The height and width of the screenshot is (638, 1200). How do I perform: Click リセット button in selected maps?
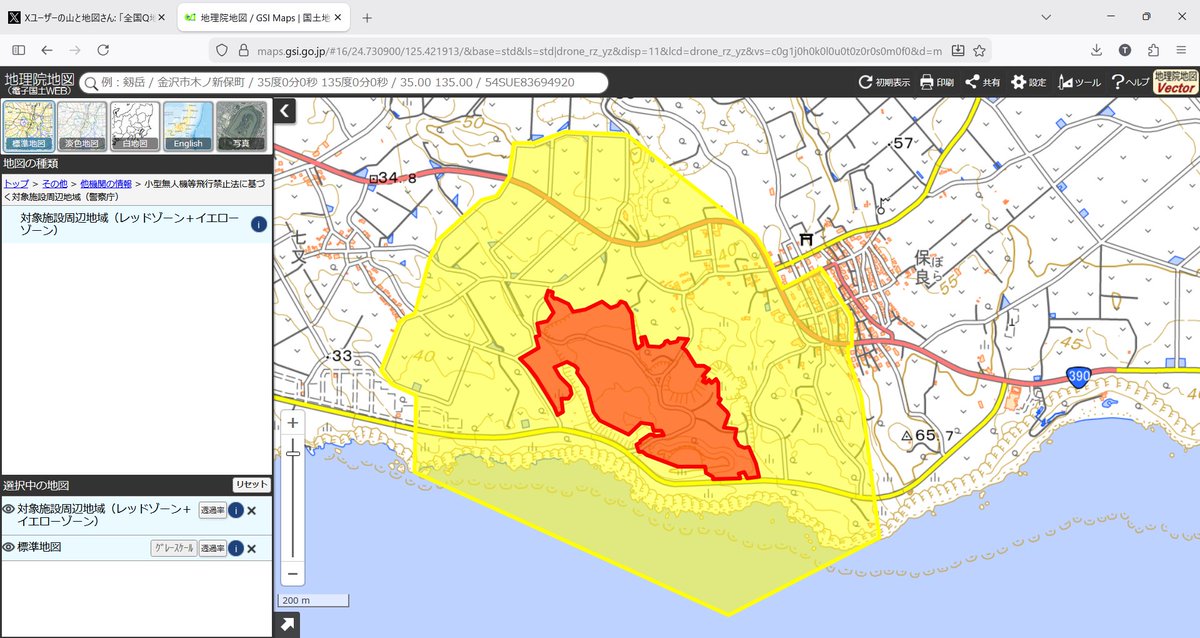tap(251, 484)
